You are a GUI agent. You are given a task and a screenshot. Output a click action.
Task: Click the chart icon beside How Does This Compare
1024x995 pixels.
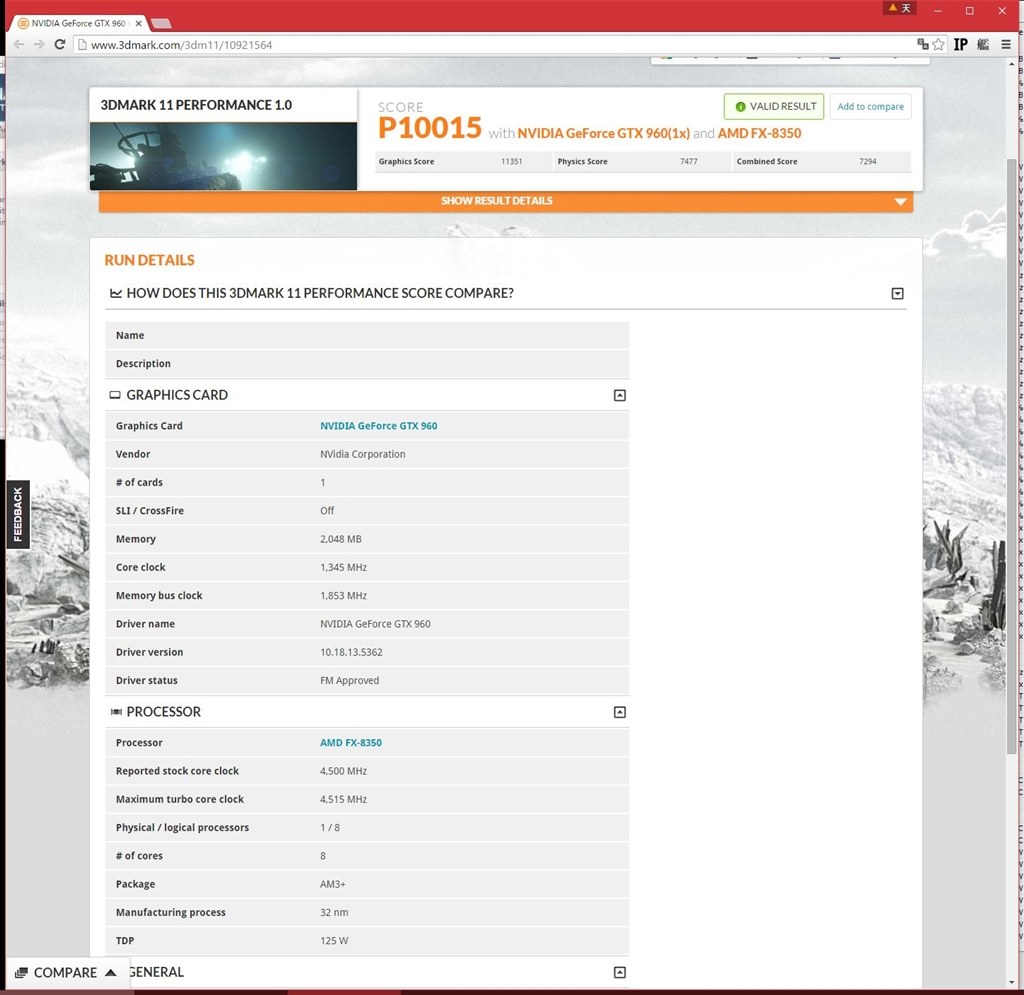coord(116,293)
